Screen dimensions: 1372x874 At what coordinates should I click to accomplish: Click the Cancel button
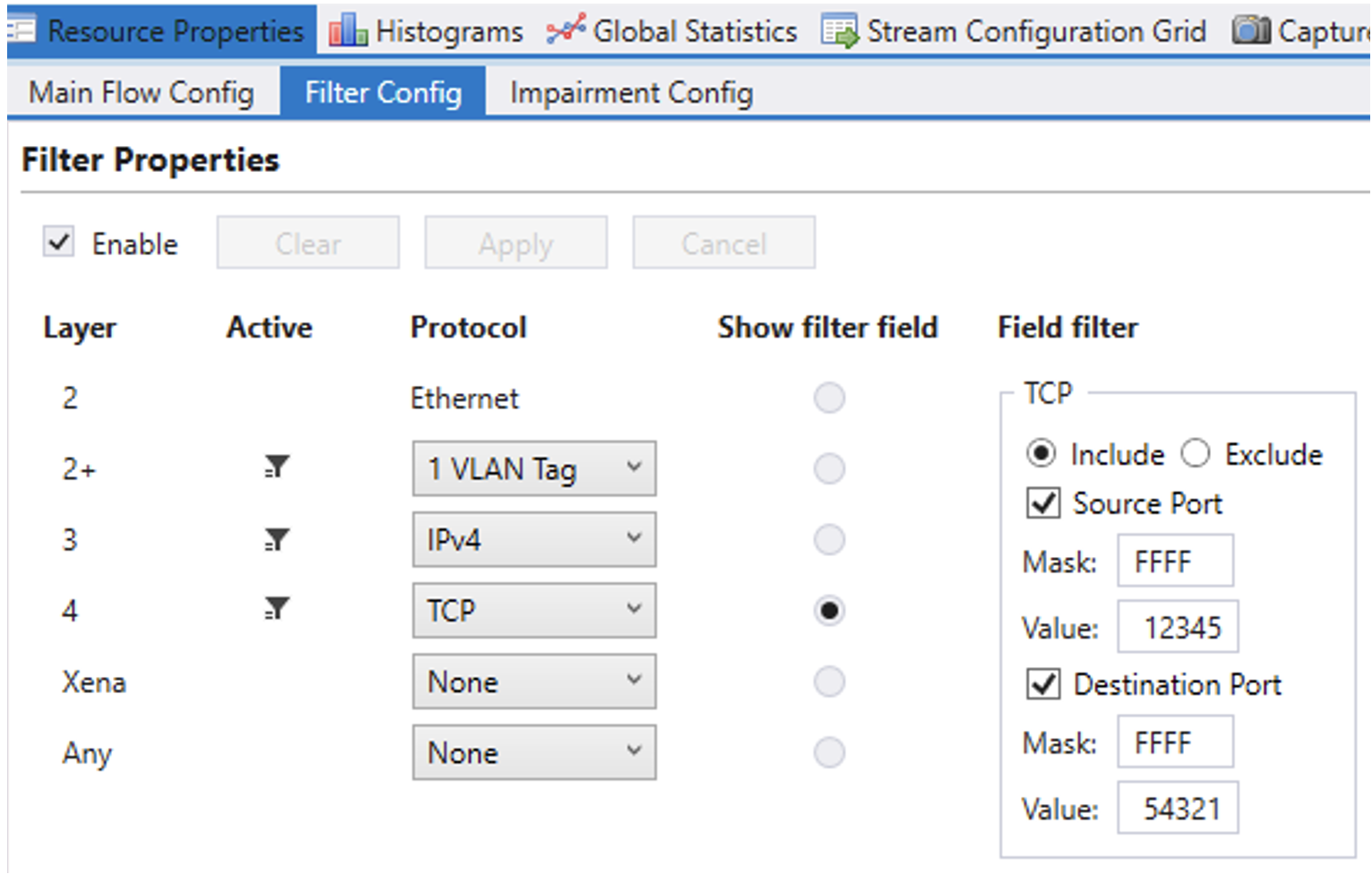pos(724,243)
